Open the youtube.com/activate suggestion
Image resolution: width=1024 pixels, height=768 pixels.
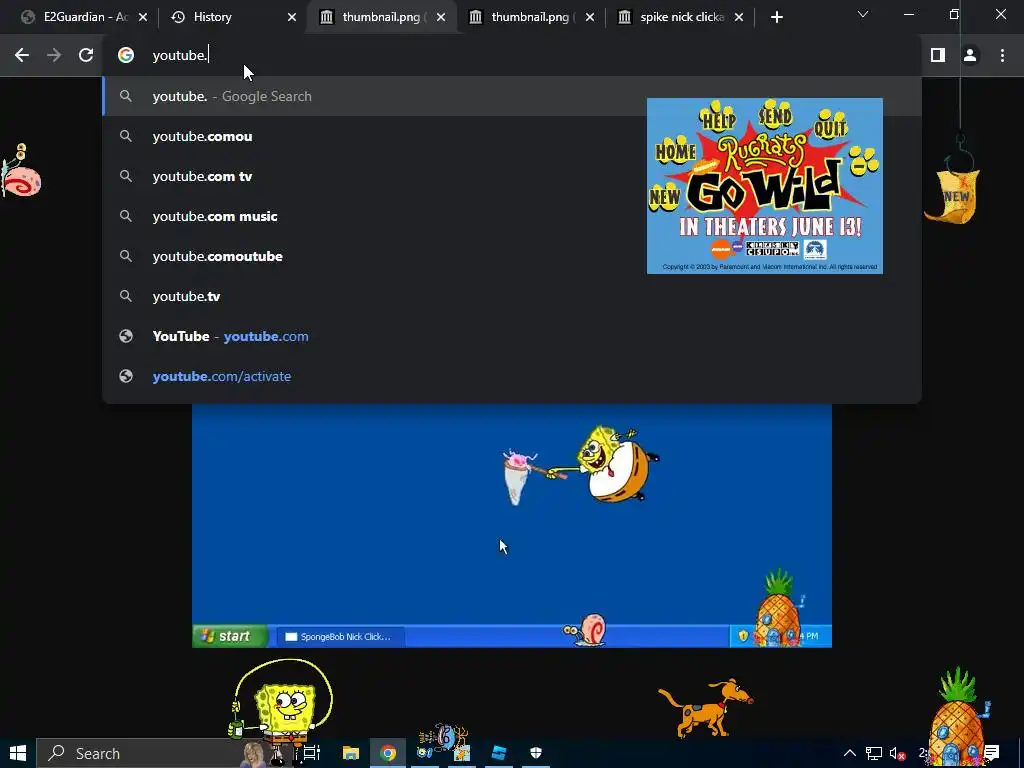click(x=512, y=376)
